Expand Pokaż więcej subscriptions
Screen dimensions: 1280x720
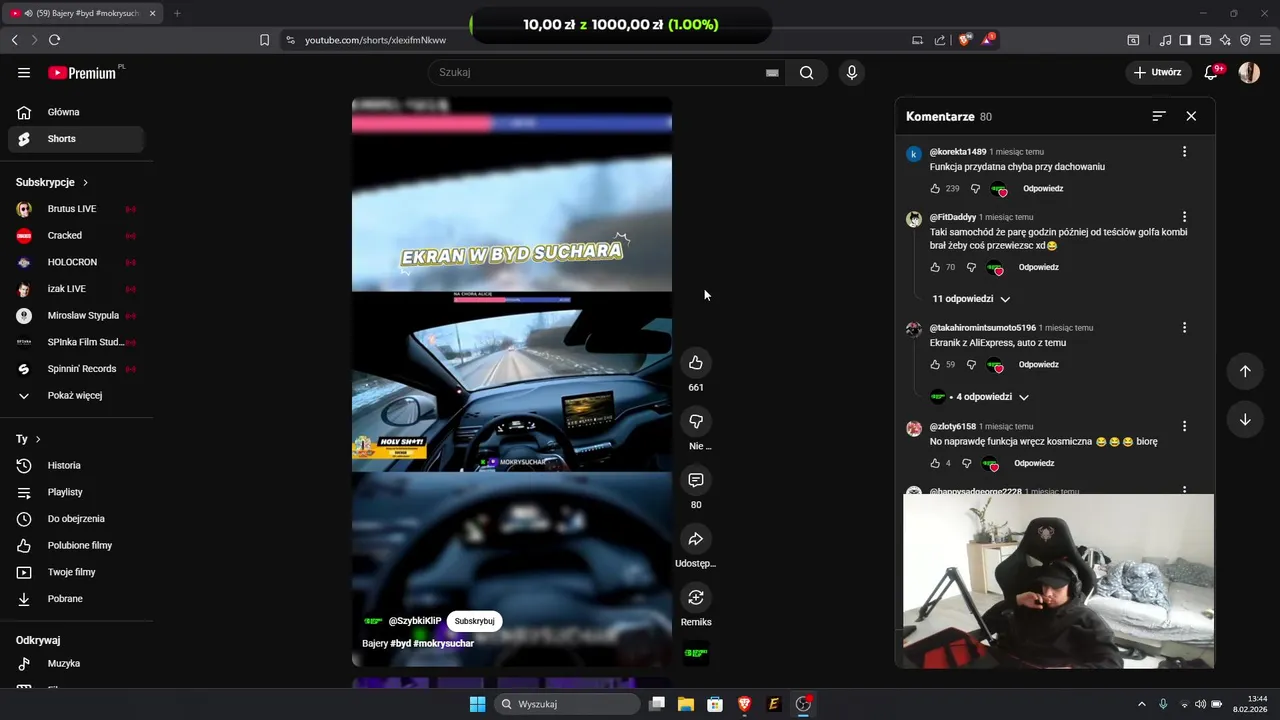[76, 395]
